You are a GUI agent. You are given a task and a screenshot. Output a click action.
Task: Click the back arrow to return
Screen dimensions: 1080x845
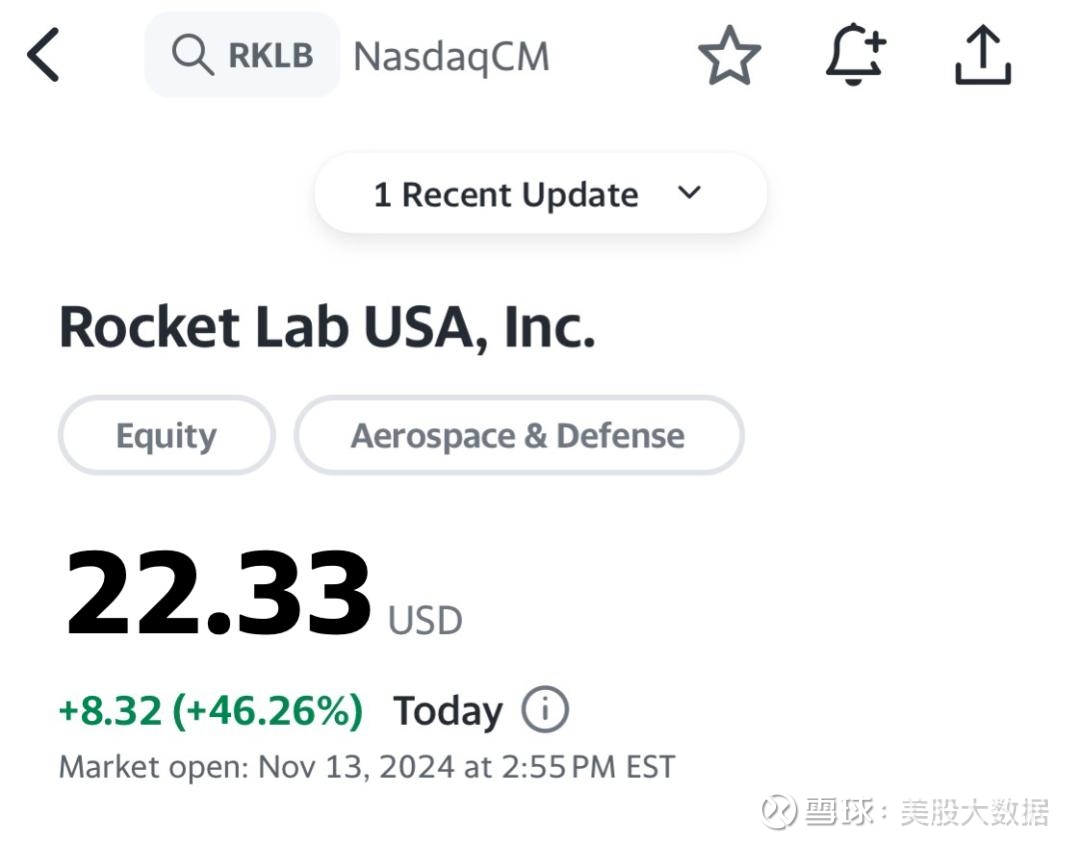[x=42, y=55]
